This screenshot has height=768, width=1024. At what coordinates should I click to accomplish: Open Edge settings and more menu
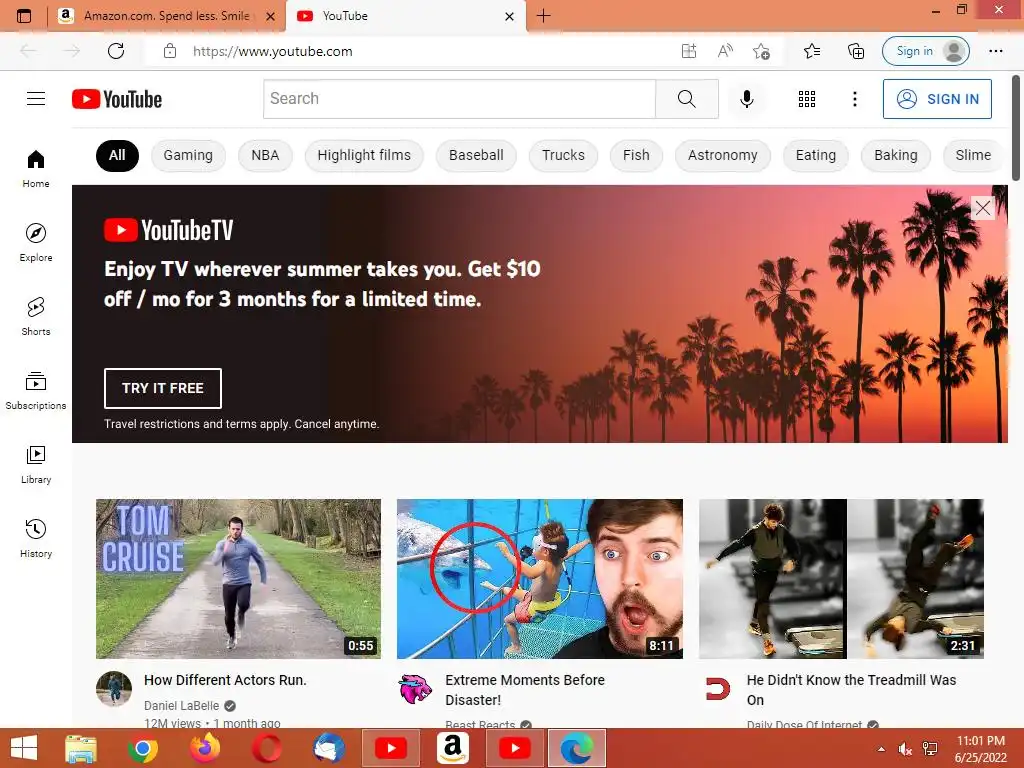[x=995, y=51]
